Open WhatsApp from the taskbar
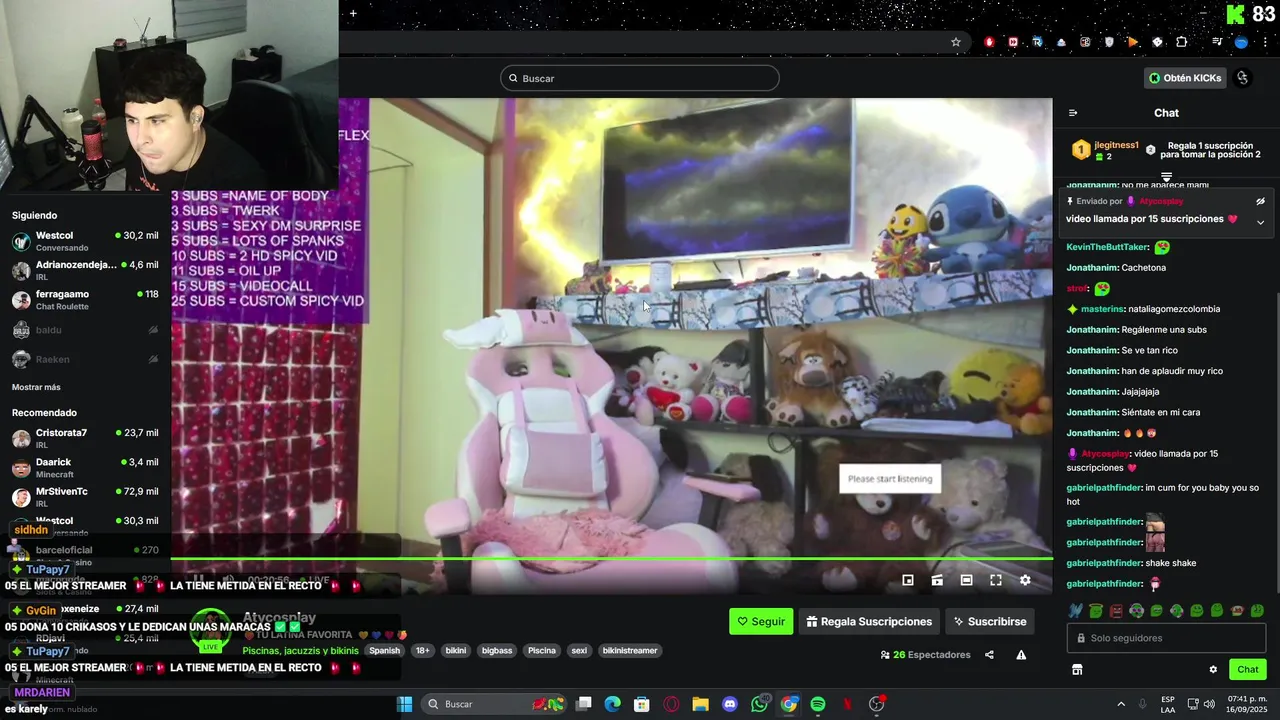Image resolution: width=1280 pixels, height=720 pixels. tap(759, 704)
